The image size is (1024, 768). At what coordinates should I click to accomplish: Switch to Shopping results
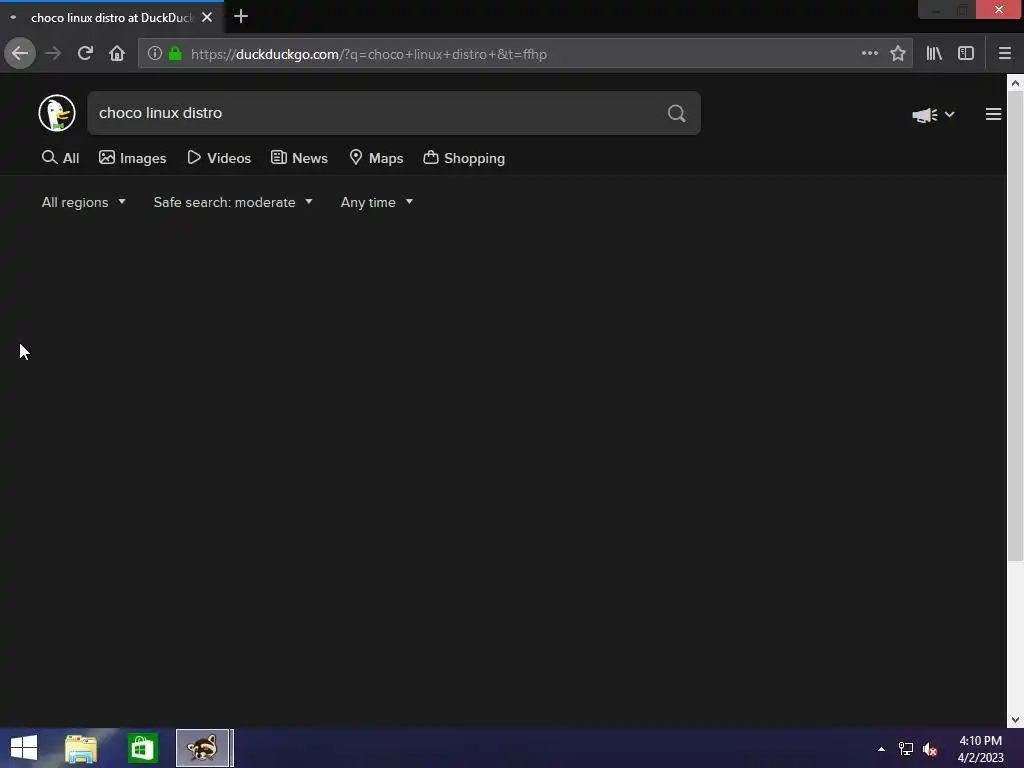click(x=464, y=158)
